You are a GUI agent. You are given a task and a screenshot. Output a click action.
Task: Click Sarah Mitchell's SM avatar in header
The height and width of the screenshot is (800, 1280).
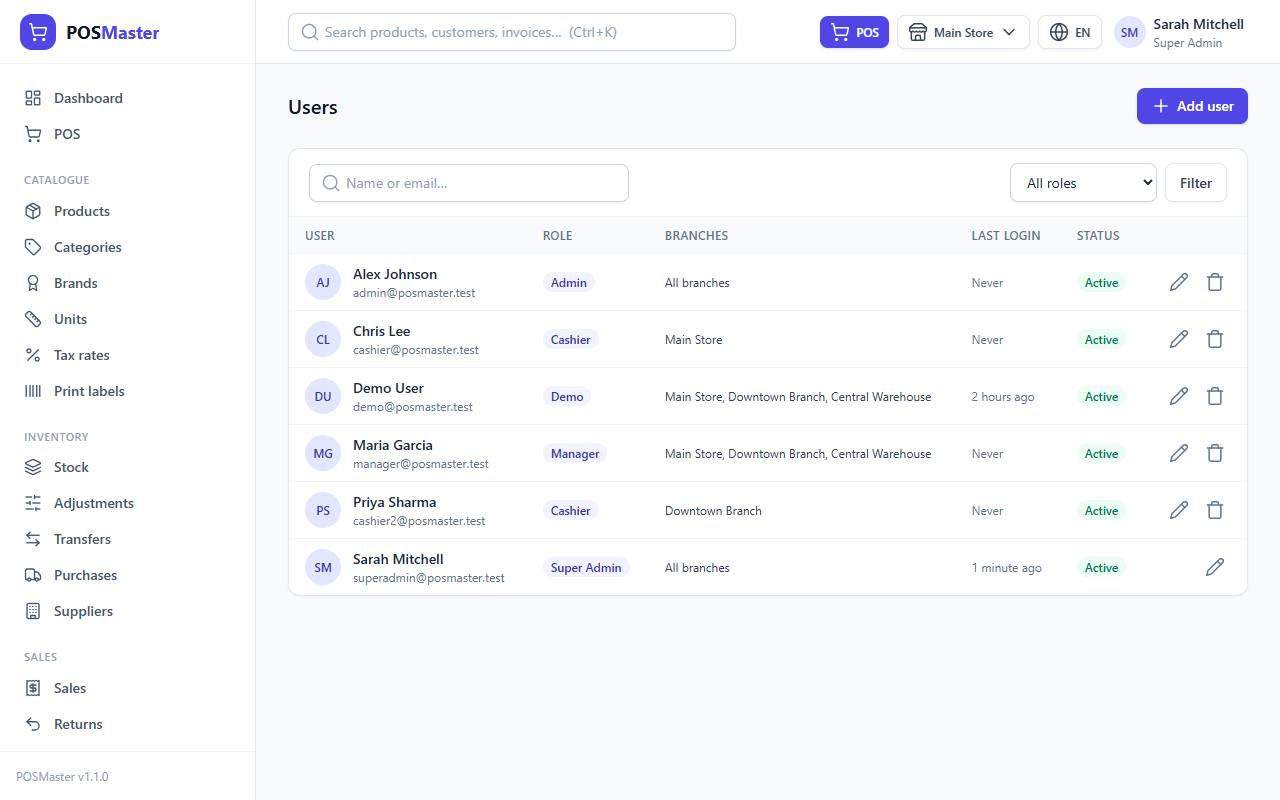[x=1130, y=32]
